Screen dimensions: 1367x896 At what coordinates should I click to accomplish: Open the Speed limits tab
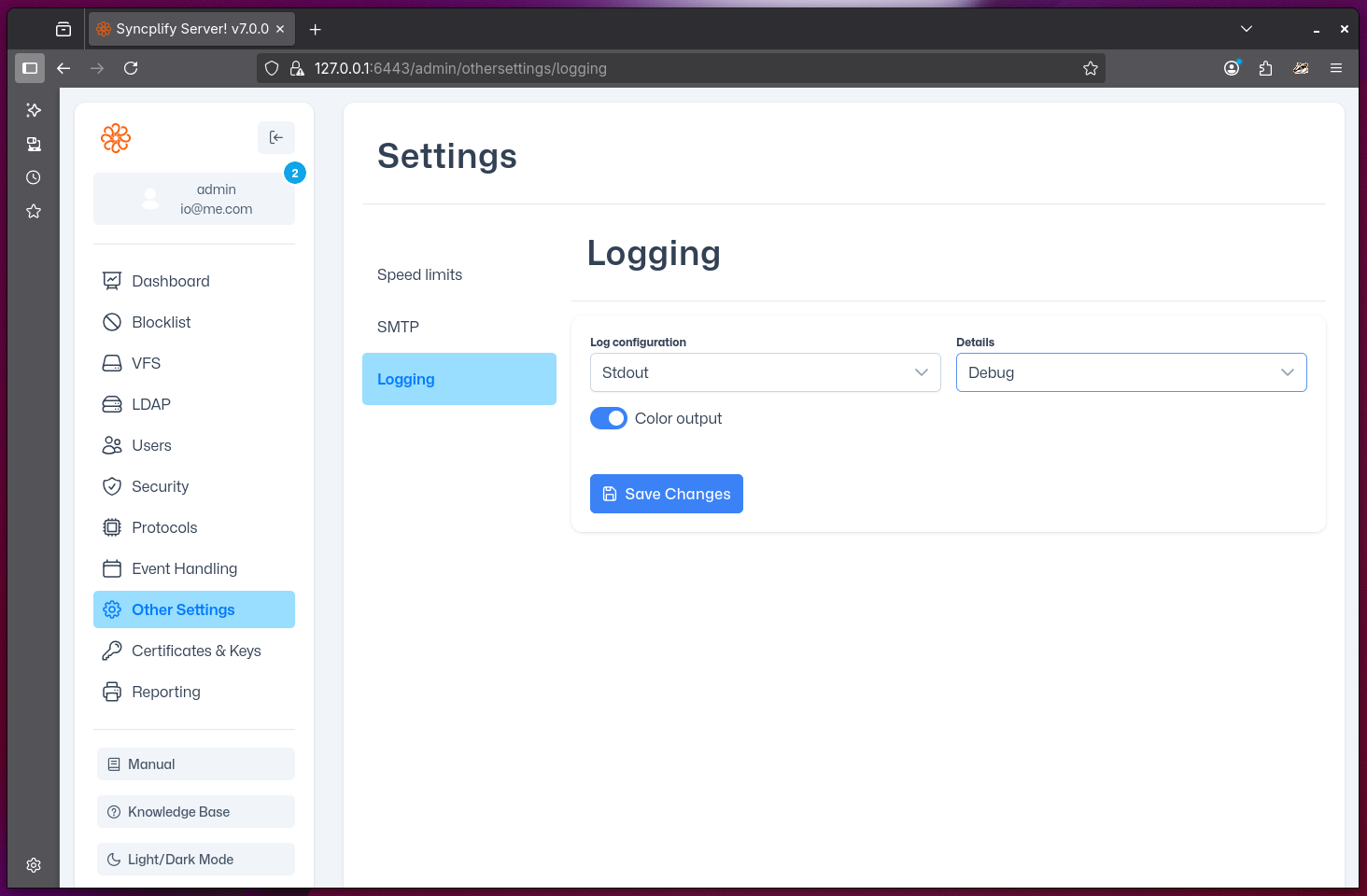point(419,274)
